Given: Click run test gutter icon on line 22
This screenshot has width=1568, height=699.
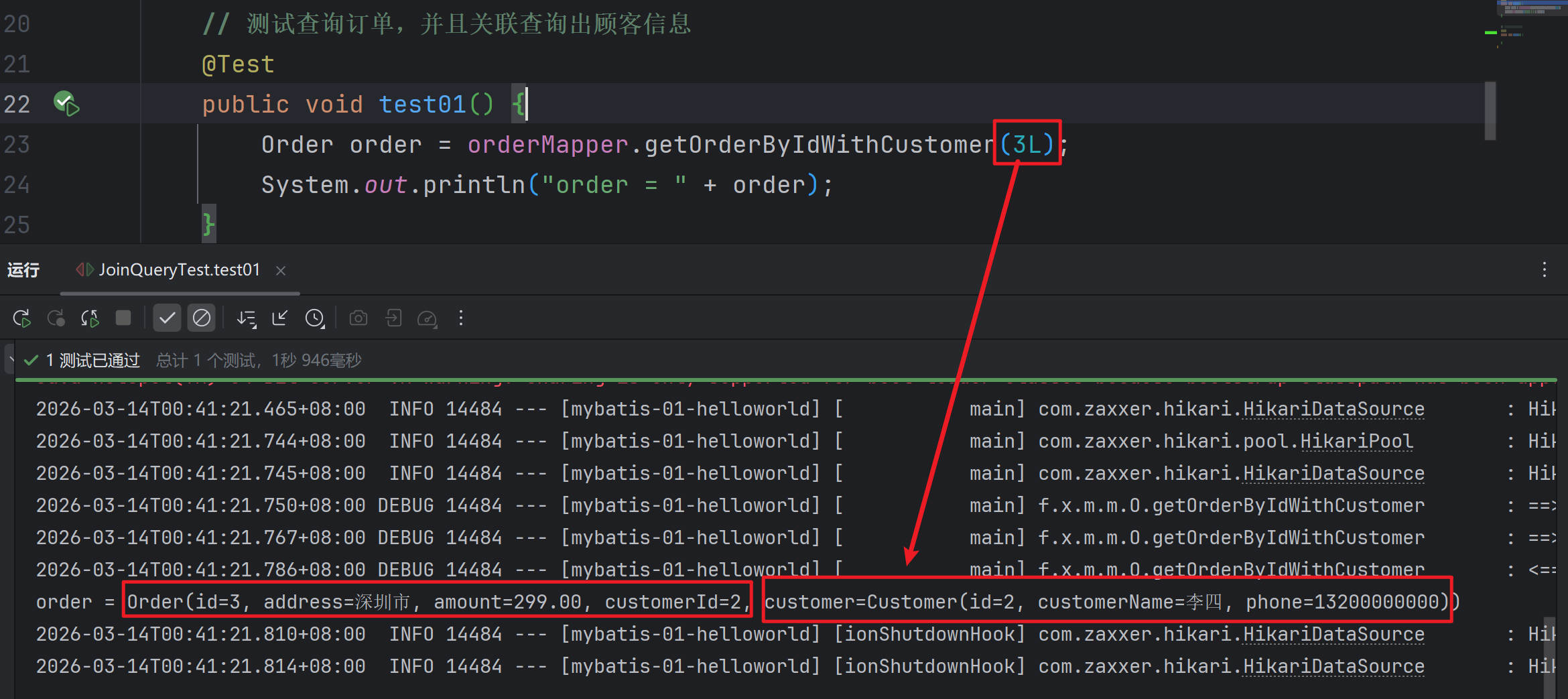Looking at the screenshot, I should (x=66, y=104).
